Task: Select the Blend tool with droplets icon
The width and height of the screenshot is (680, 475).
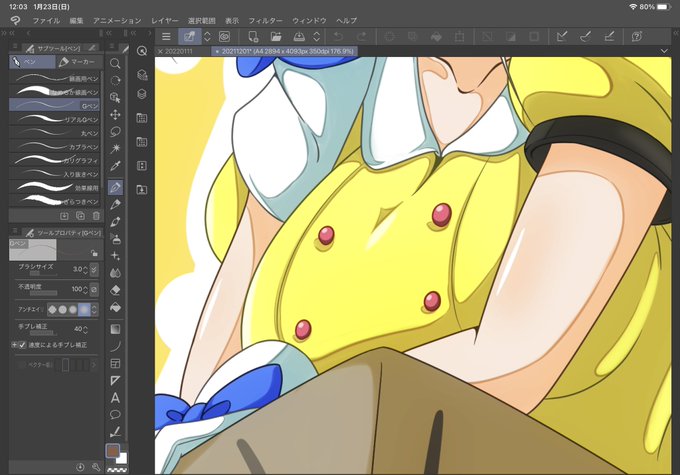Action: pos(115,273)
